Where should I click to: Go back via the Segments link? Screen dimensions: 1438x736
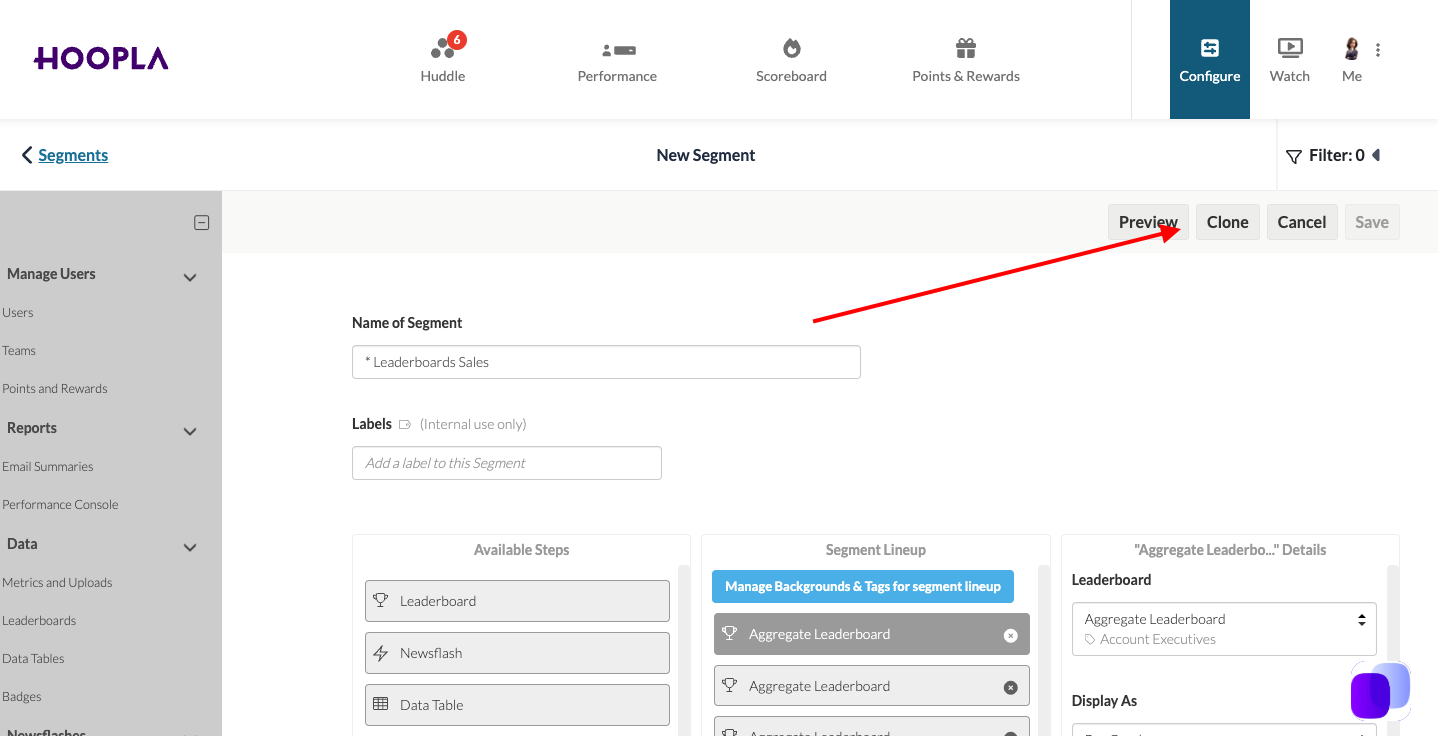point(73,155)
